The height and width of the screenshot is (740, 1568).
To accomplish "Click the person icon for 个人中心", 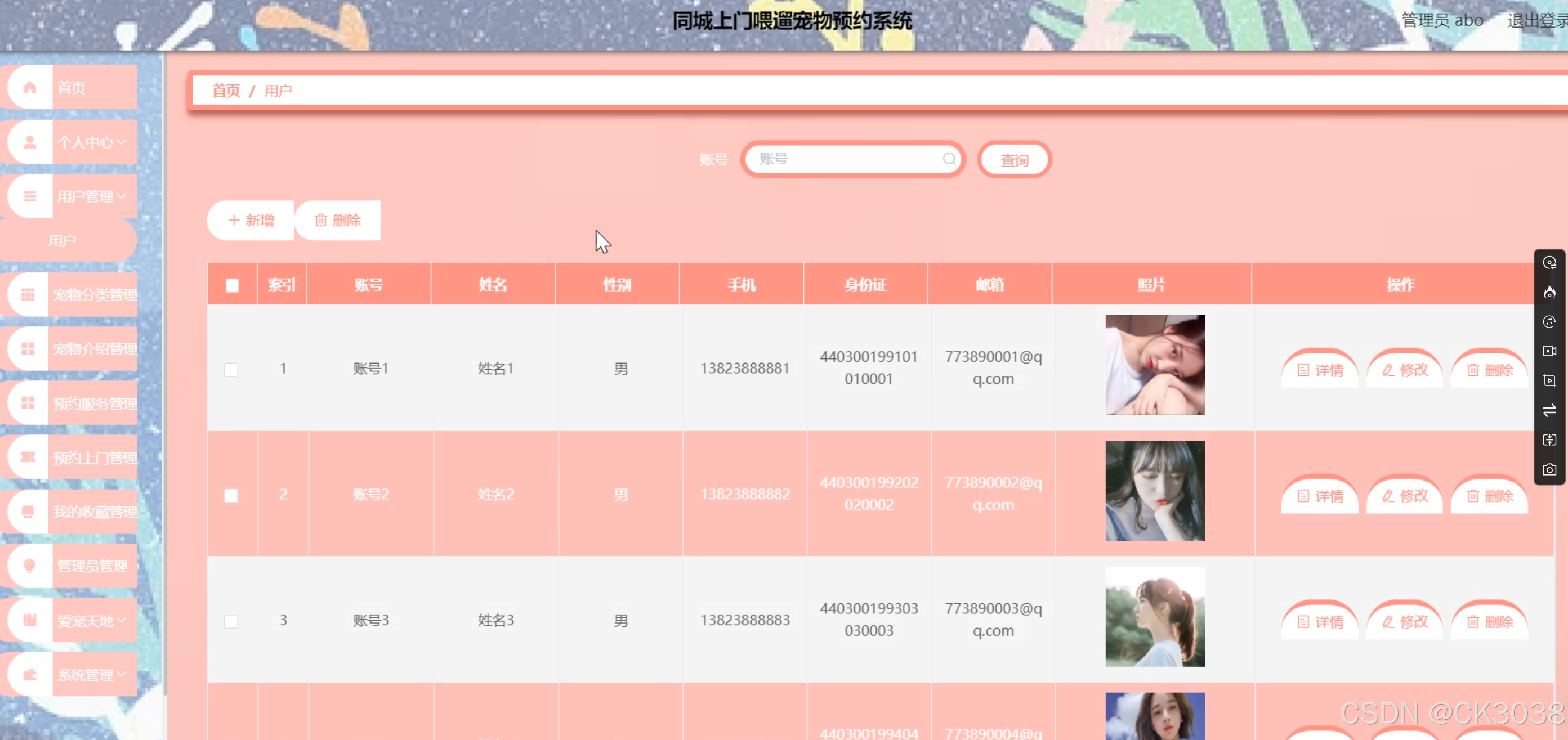I will [x=30, y=142].
